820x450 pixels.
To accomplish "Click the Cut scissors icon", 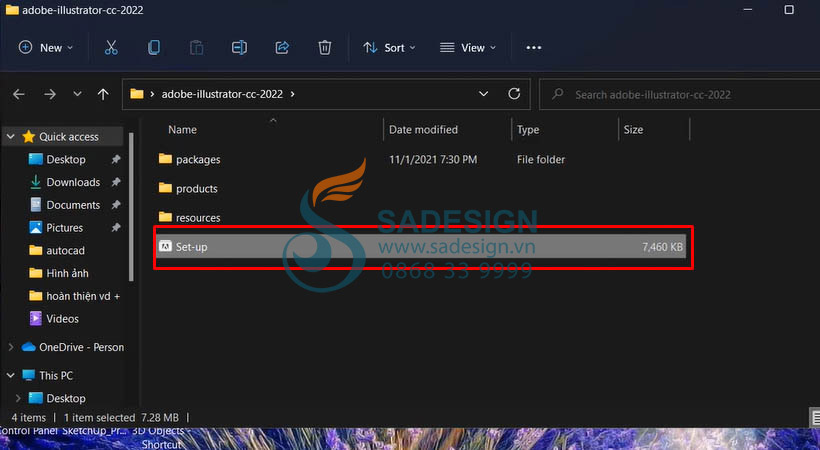I will pyautogui.click(x=111, y=48).
